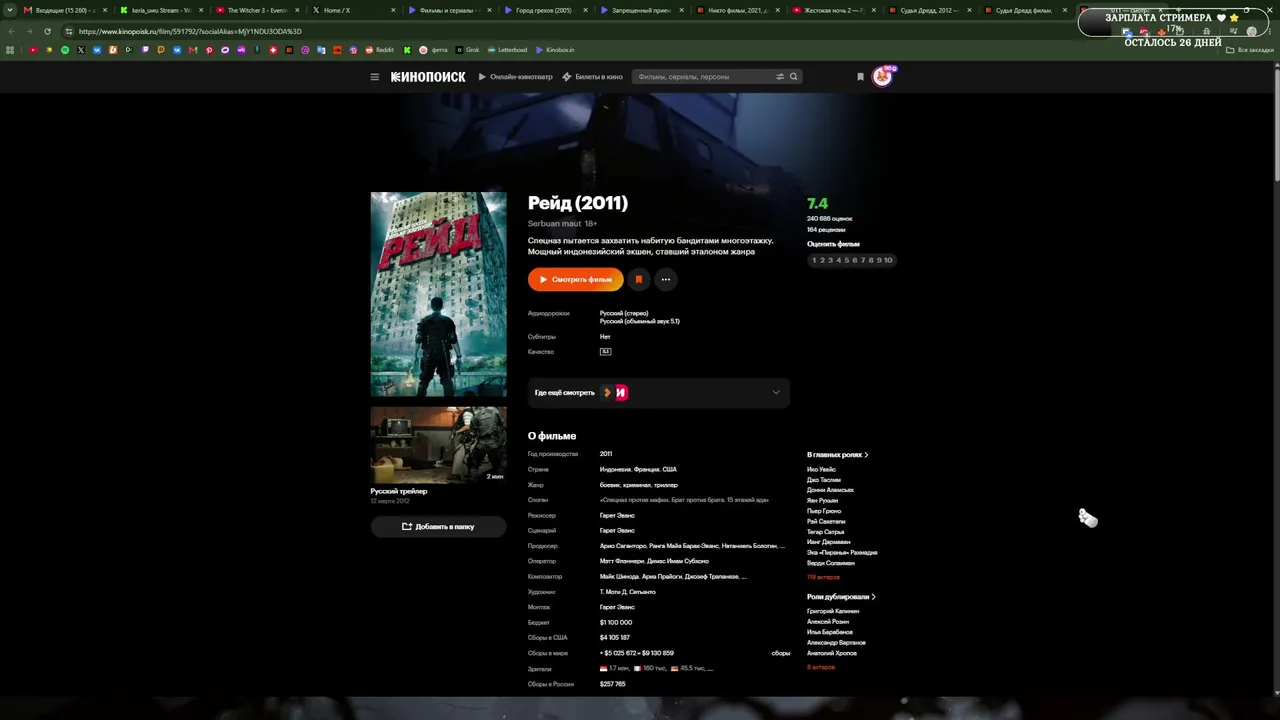Open the apps grid in bookmarks bar

(x=11, y=50)
